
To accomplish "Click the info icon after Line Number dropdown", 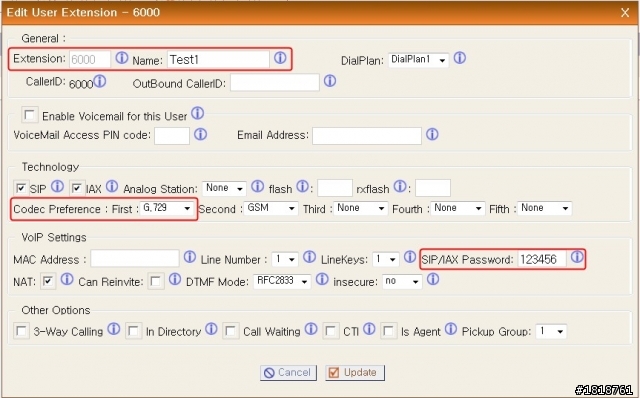I will 309,257.
